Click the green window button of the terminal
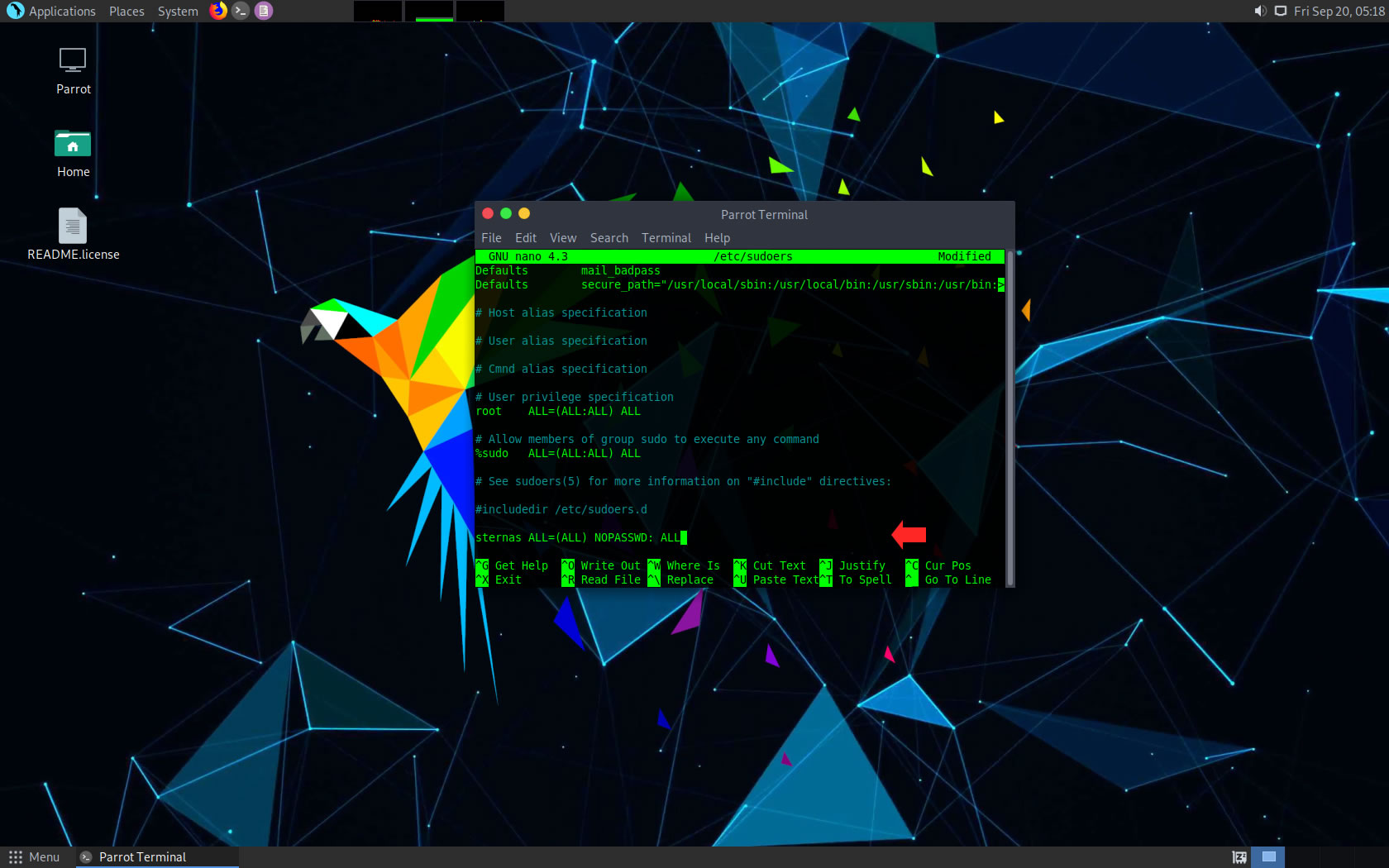The image size is (1389, 868). (506, 214)
